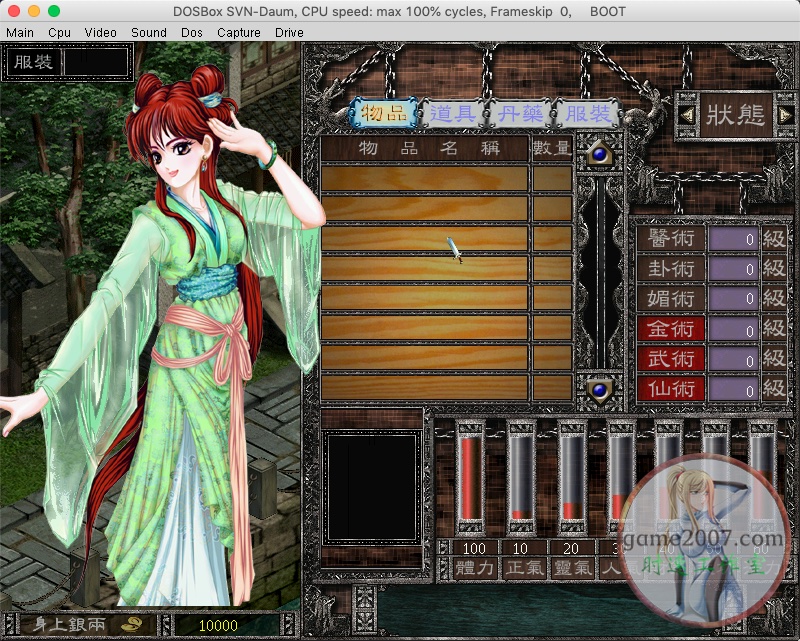Image resolution: width=800 pixels, height=641 pixels.
Task: Click the 金術 level value field
Action: (x=733, y=330)
